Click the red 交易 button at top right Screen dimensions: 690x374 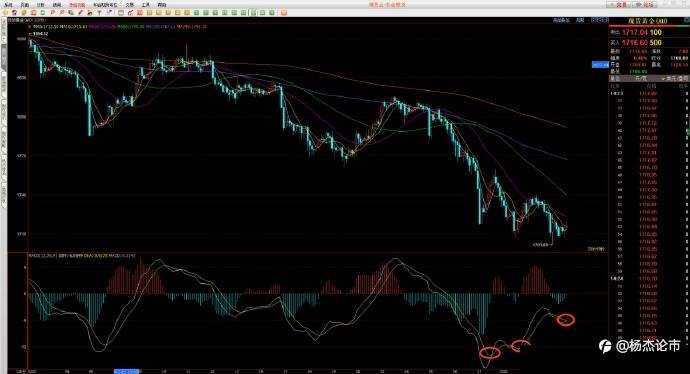point(619,4)
